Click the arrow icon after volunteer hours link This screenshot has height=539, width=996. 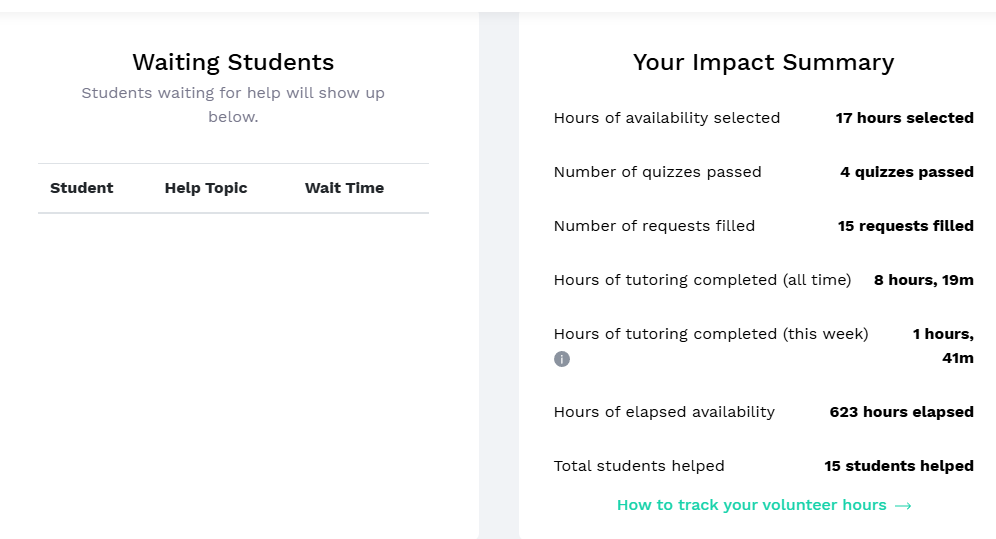pos(903,506)
